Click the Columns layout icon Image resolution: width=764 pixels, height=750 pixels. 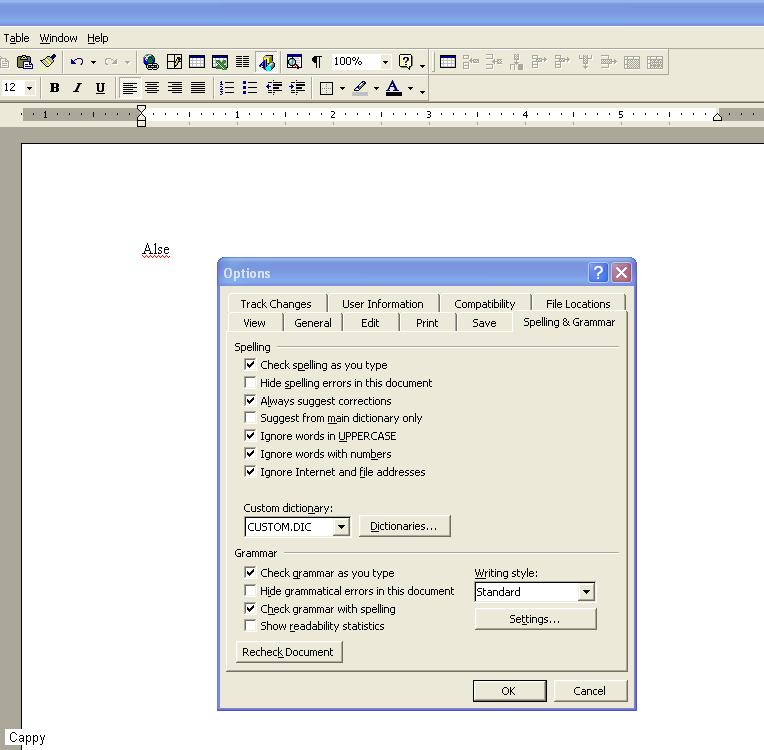[242, 62]
